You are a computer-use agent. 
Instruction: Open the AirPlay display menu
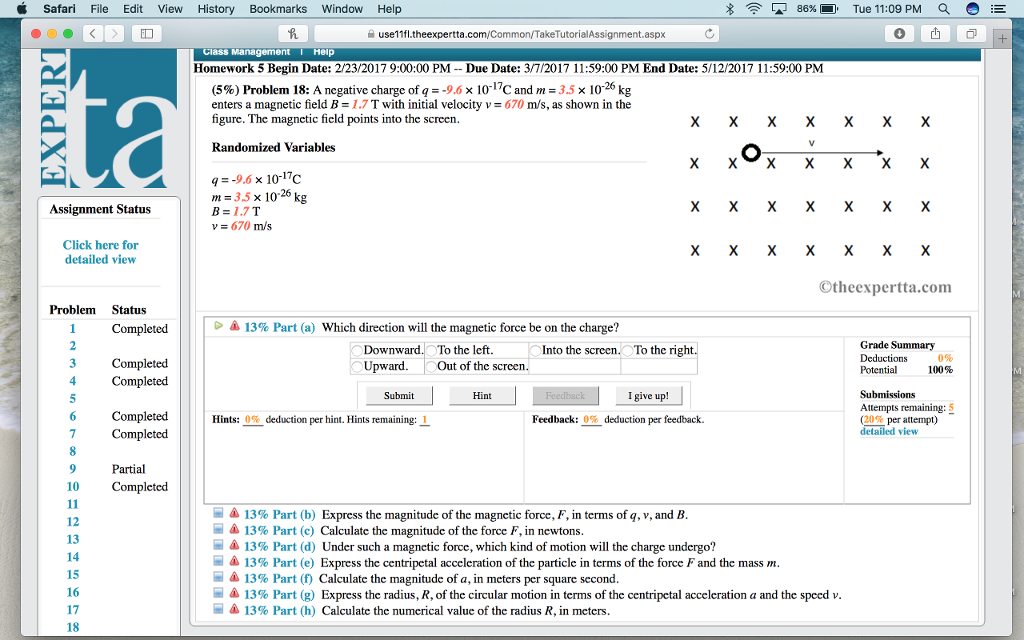779,8
